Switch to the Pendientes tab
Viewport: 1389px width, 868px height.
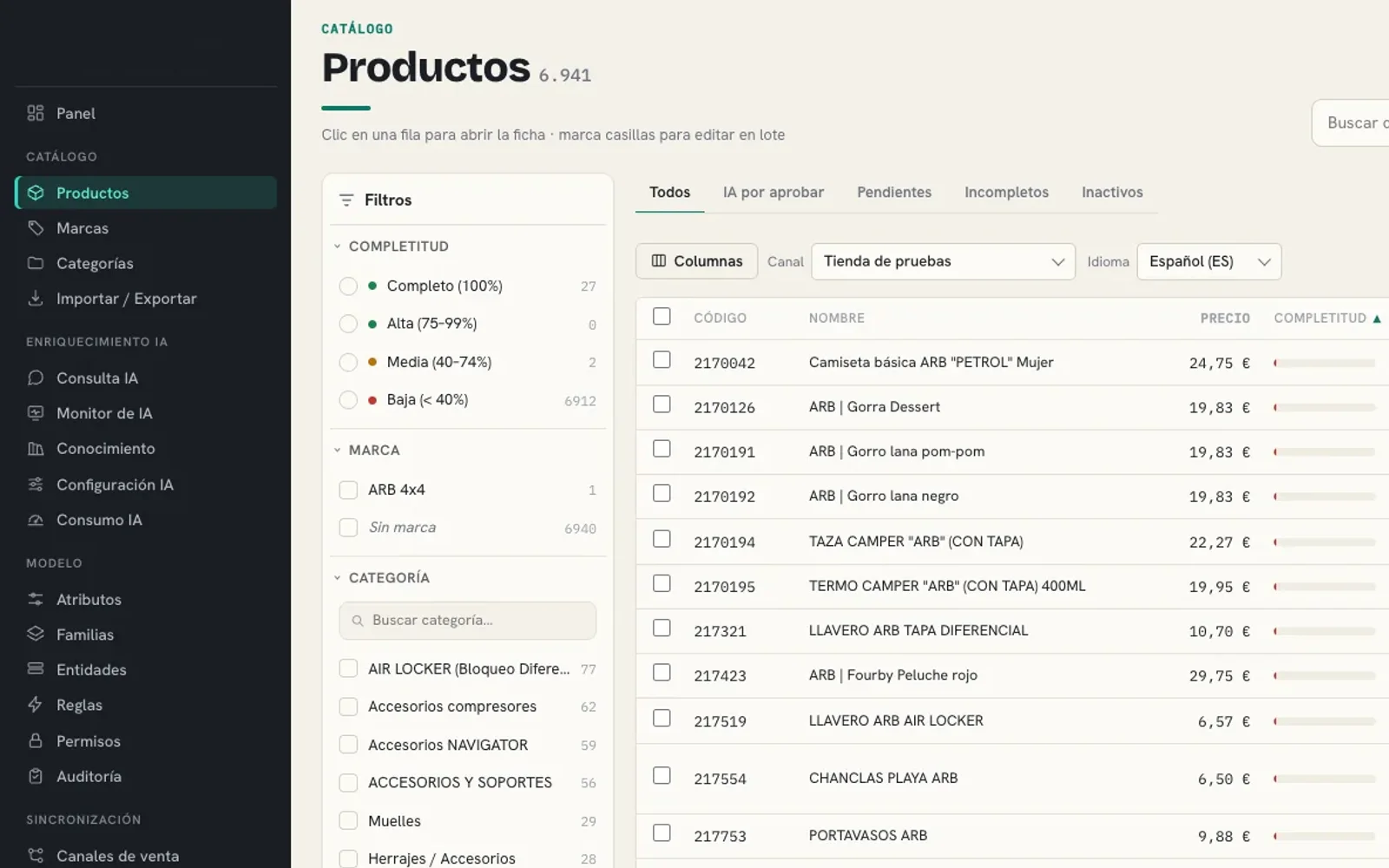(x=894, y=193)
